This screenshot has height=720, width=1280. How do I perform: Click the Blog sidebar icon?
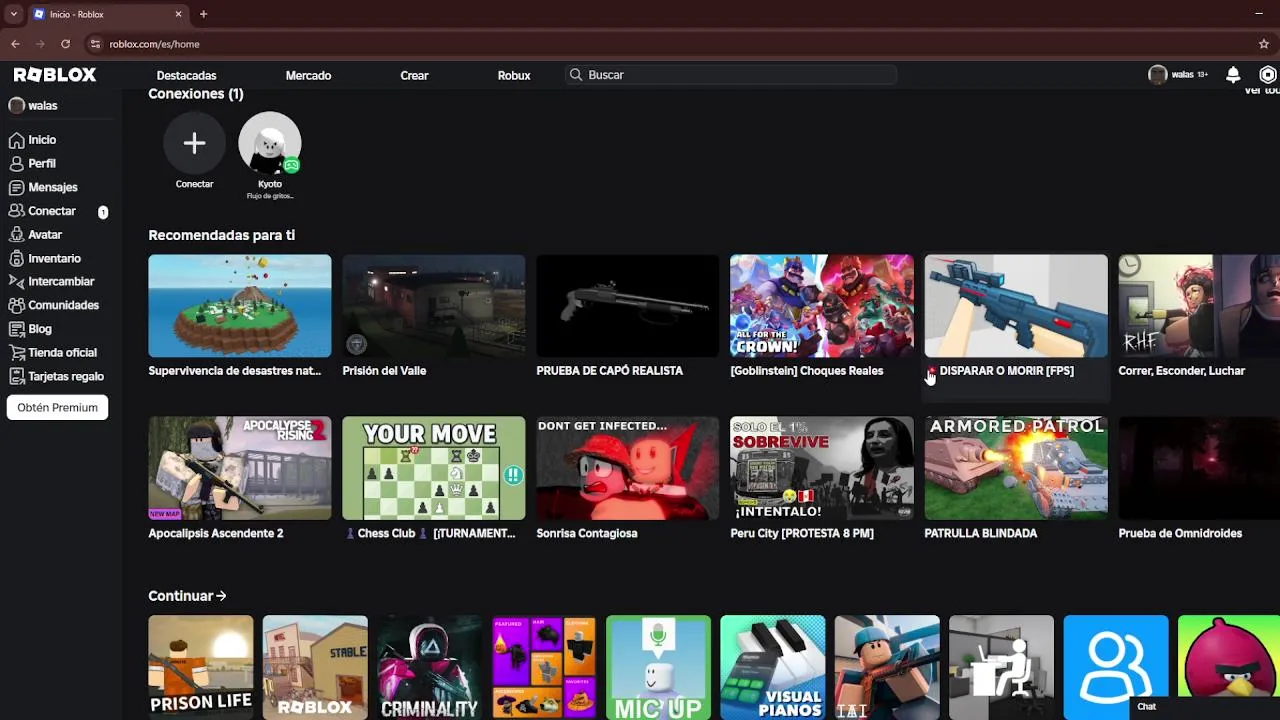16,329
